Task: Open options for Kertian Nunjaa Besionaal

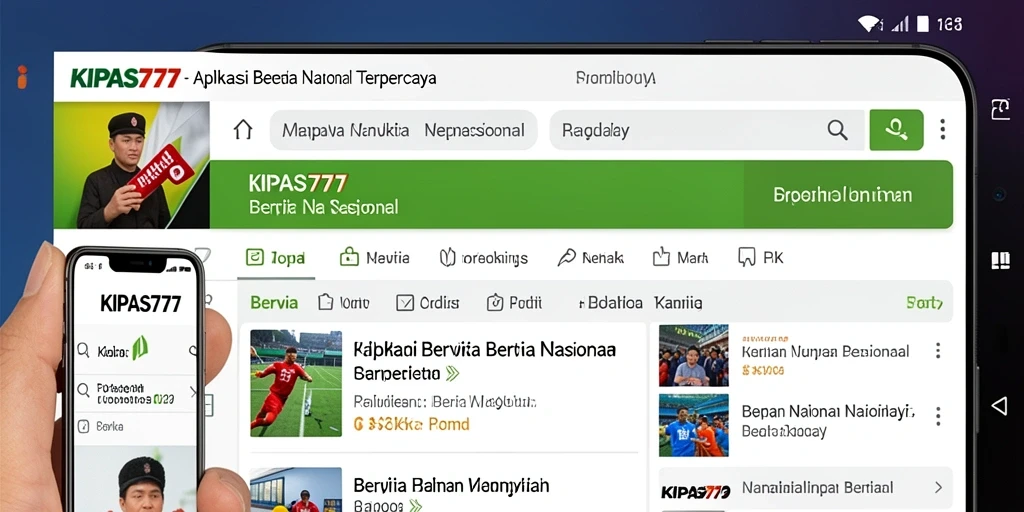Action: [x=938, y=351]
